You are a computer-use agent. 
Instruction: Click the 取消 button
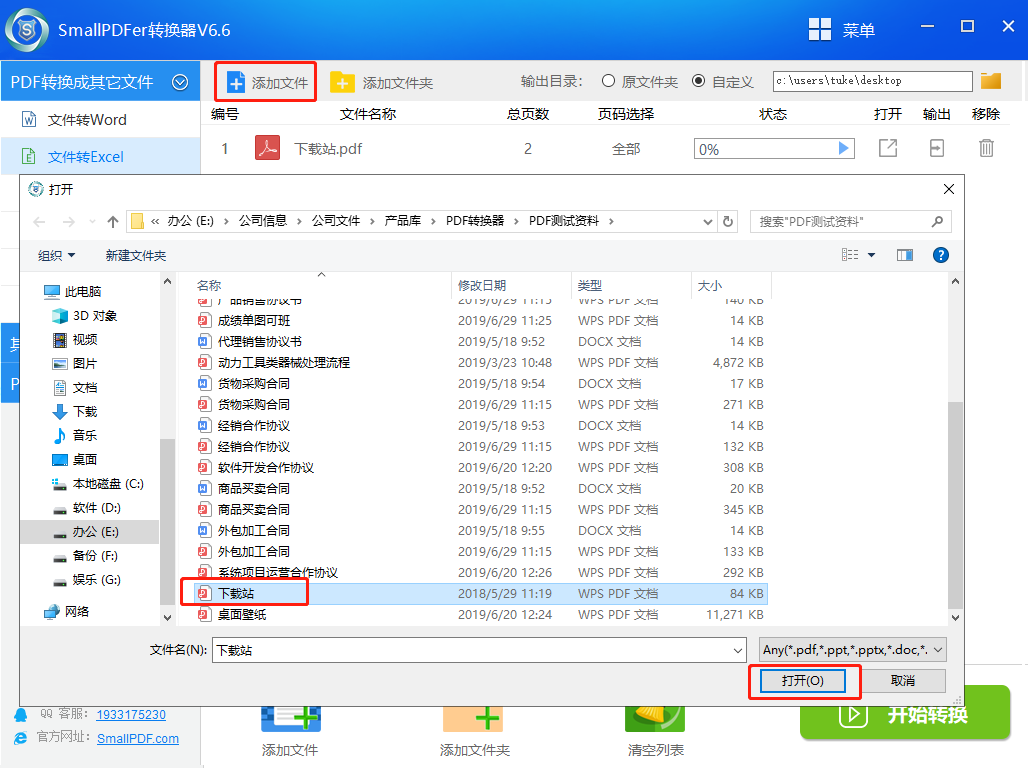tap(903, 681)
